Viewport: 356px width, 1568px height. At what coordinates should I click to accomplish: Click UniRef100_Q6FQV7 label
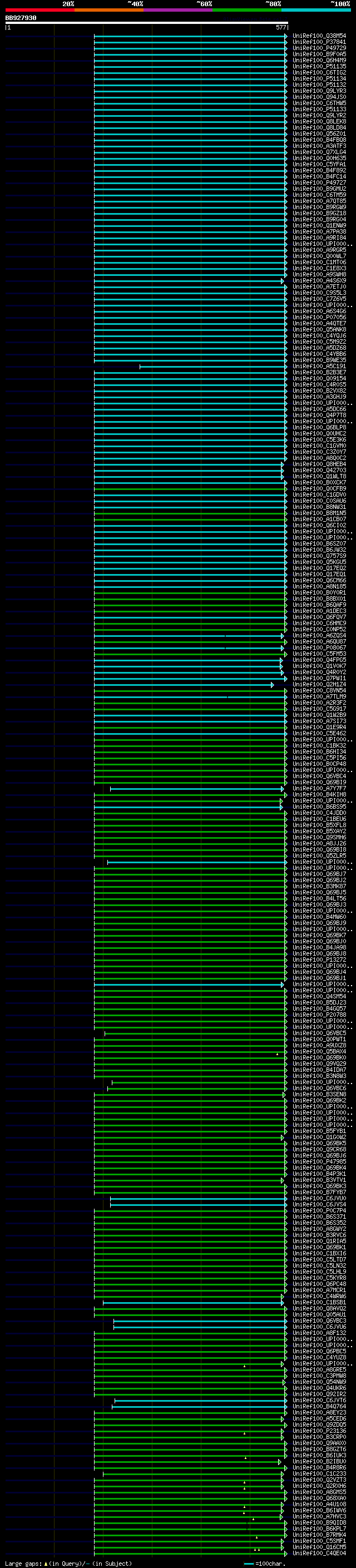coord(319,617)
